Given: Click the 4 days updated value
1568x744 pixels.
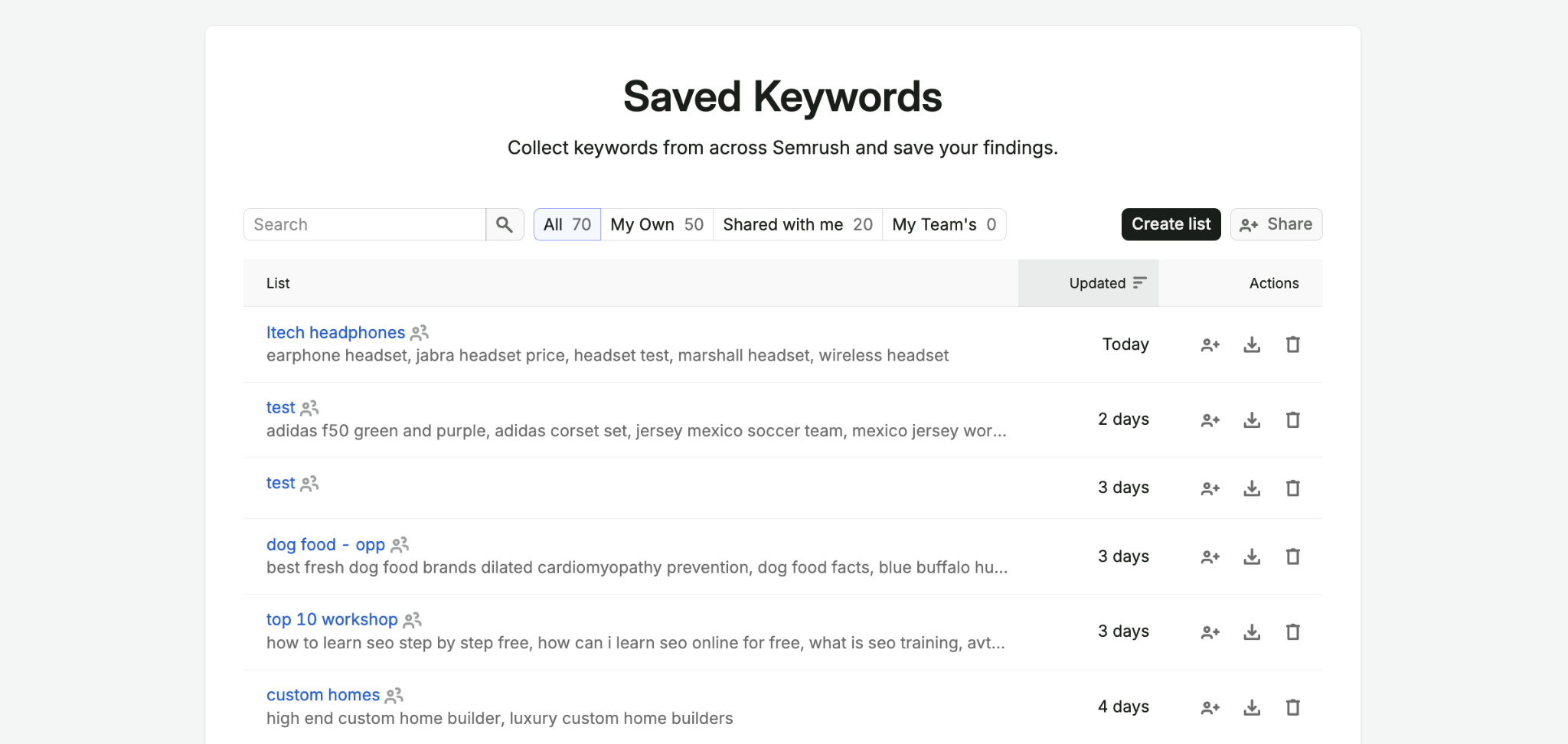Looking at the screenshot, I should pos(1123,706).
